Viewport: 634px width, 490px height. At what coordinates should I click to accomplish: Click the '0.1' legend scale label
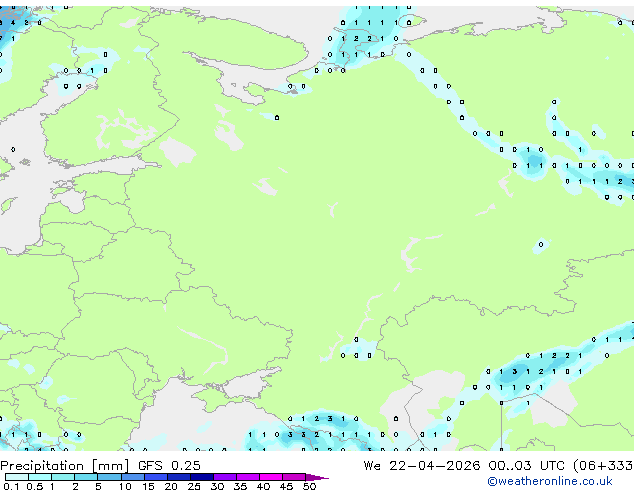click(x=11, y=486)
